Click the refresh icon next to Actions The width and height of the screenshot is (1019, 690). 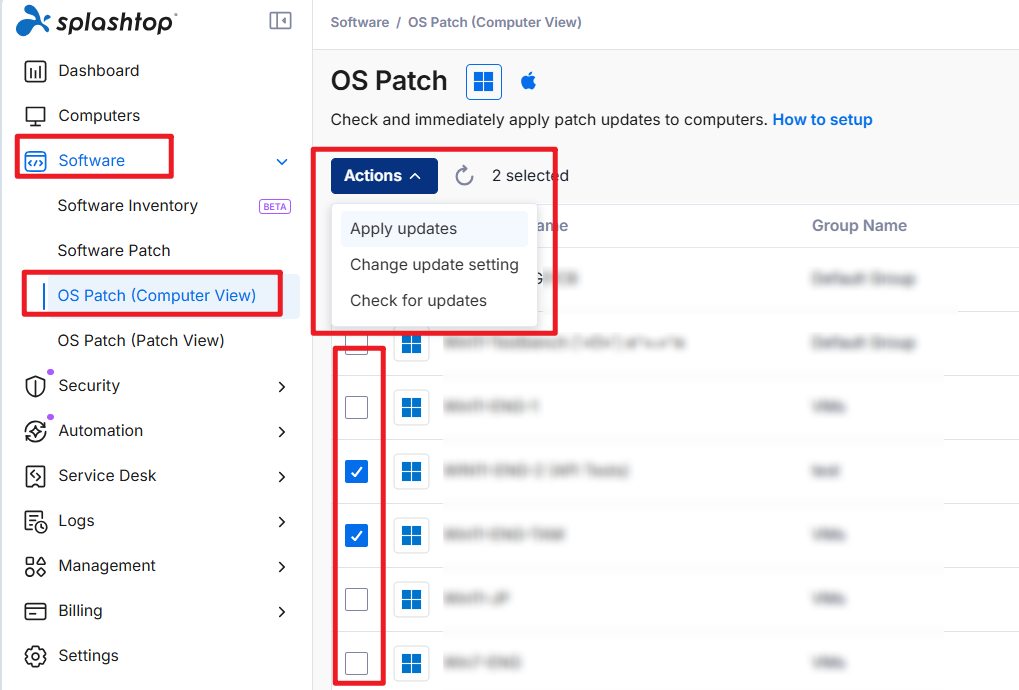pyautogui.click(x=464, y=175)
